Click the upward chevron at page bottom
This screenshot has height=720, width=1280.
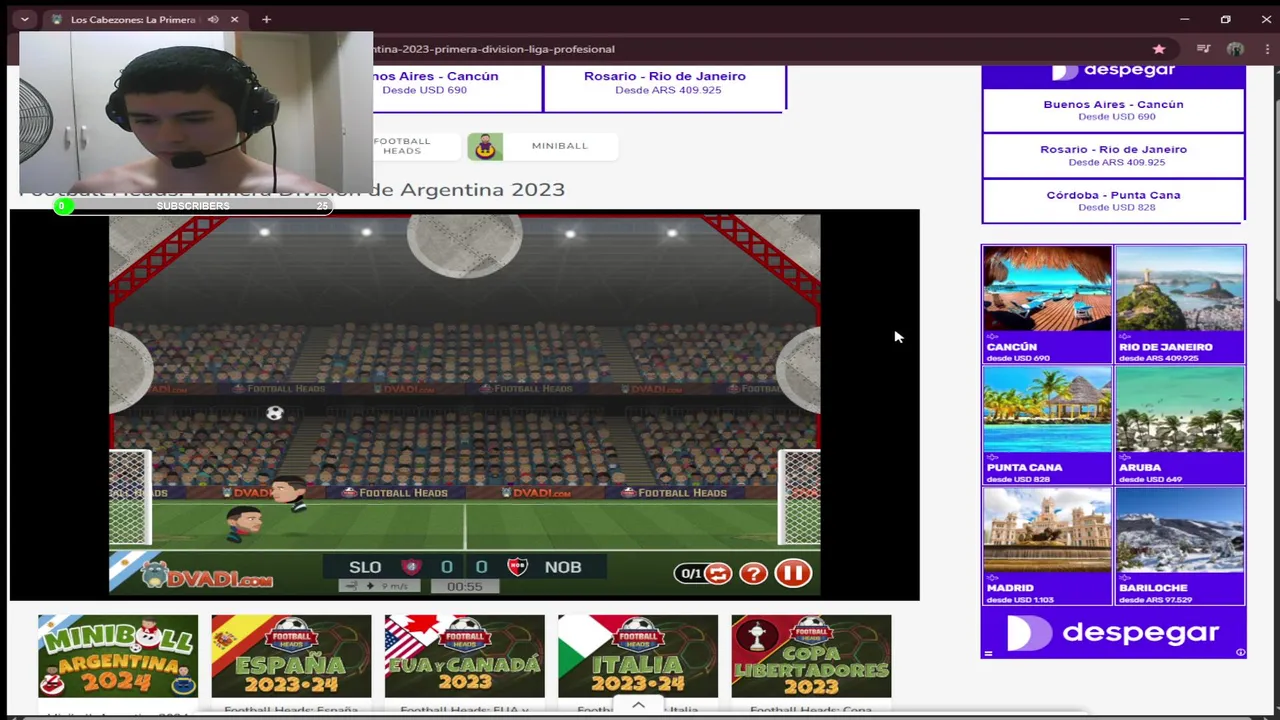(x=638, y=705)
